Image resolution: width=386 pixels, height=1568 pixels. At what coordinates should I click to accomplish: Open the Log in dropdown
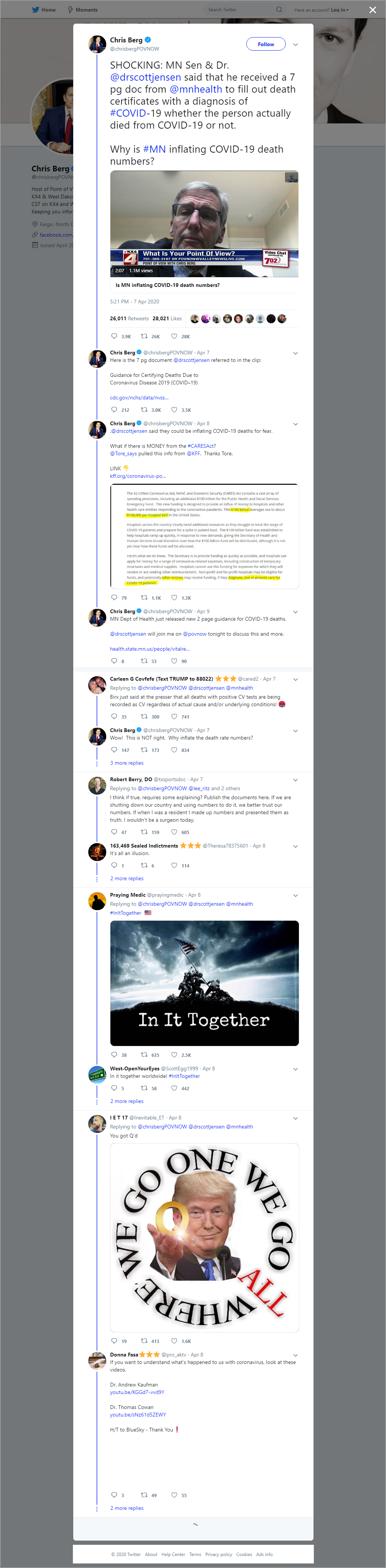point(338,10)
